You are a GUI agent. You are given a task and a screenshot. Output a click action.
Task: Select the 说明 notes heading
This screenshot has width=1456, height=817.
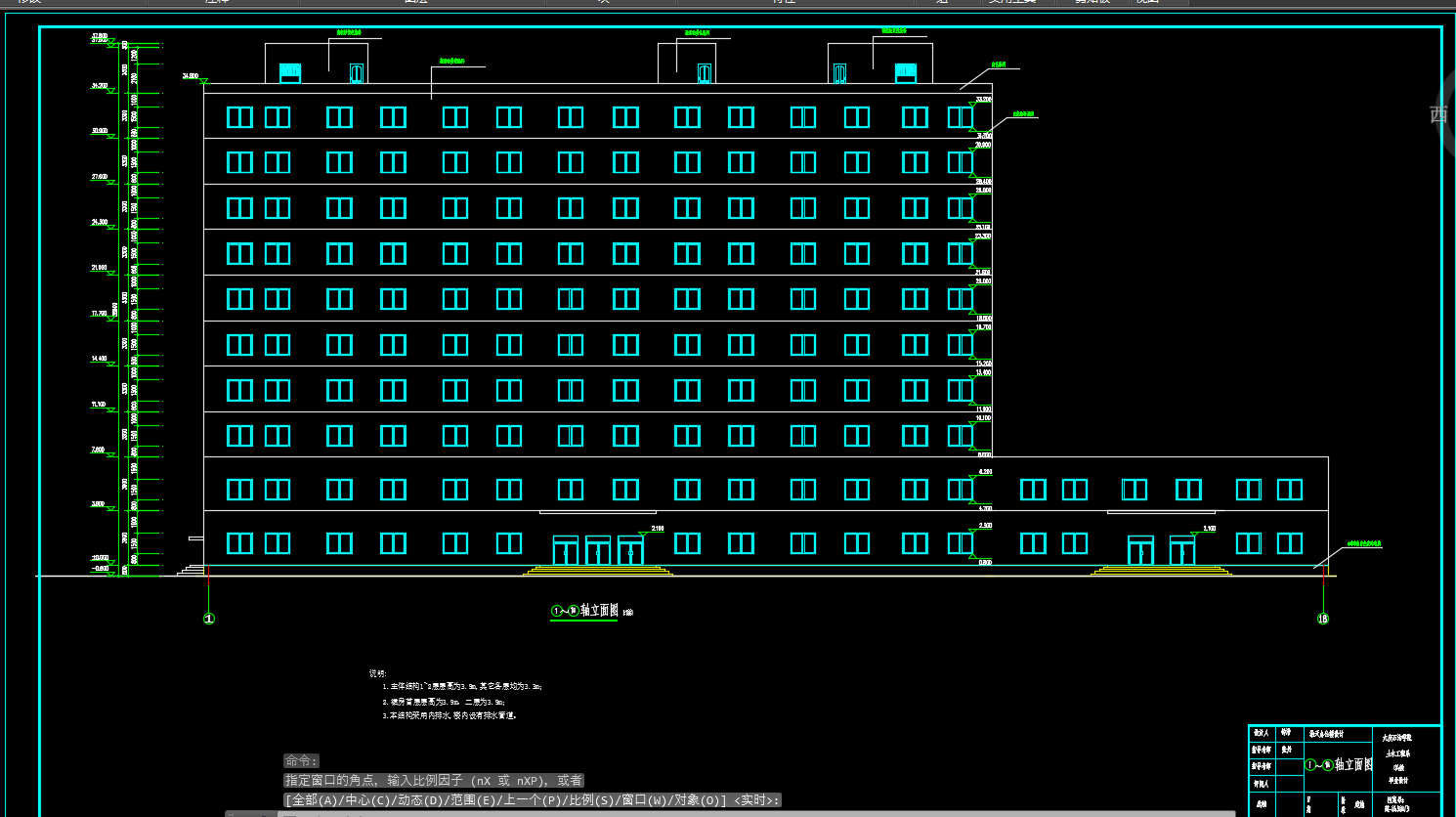(378, 673)
